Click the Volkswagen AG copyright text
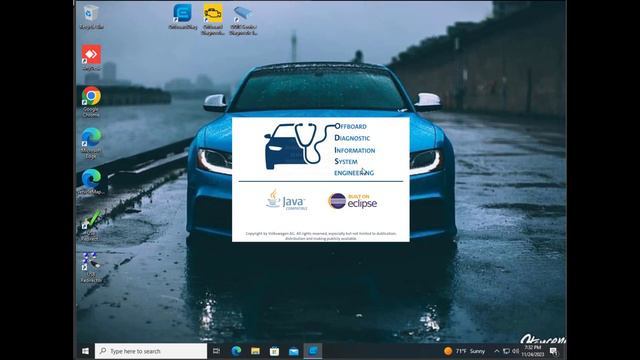The image size is (640, 360). [321, 236]
